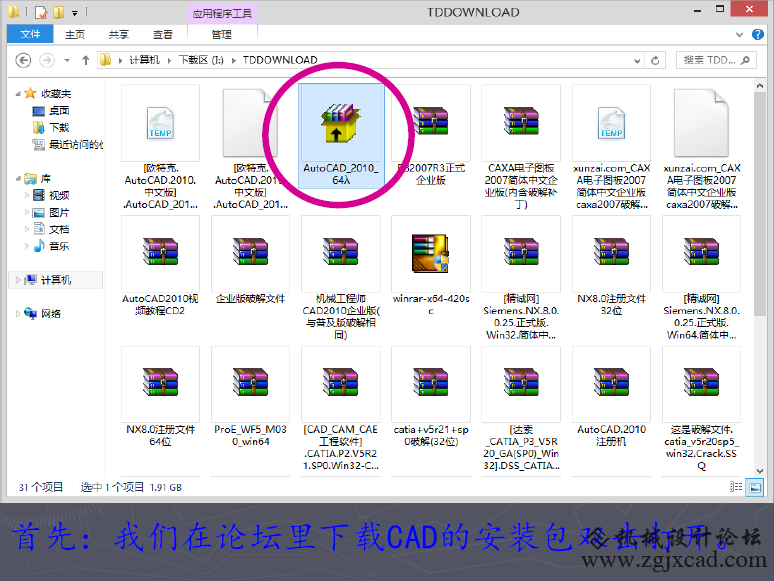Select the [达索_CATIA_P3_V5R20 archive
This screenshot has width=774, height=581.
coord(521,382)
